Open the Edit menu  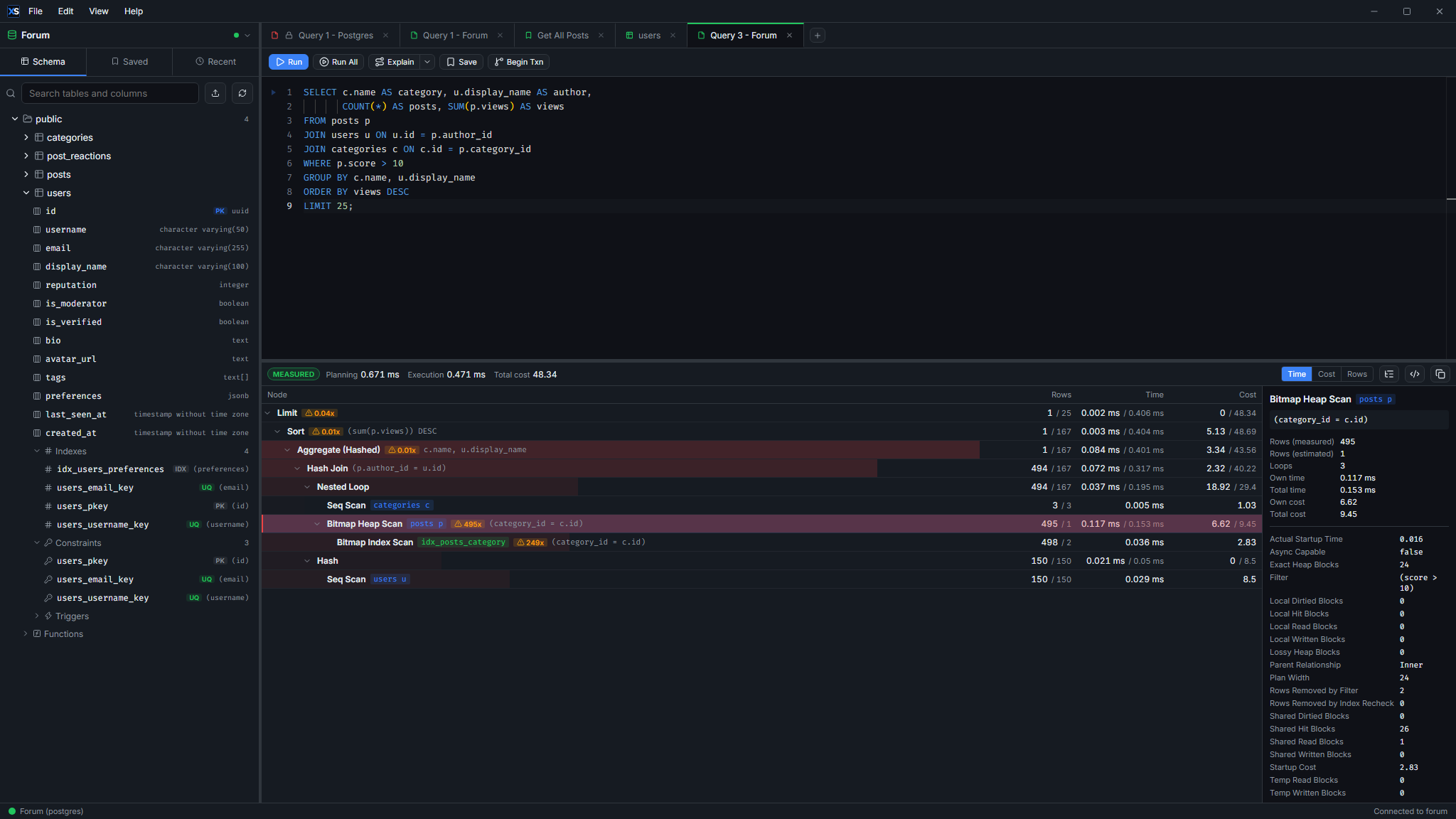pyautogui.click(x=66, y=11)
